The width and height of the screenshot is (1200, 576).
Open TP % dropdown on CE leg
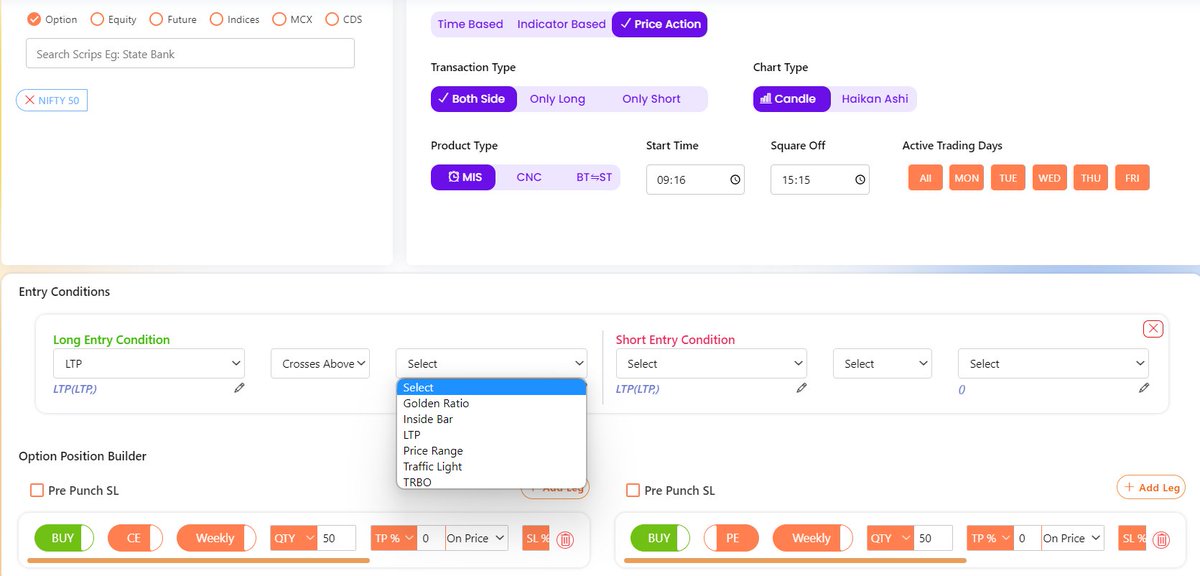click(392, 538)
